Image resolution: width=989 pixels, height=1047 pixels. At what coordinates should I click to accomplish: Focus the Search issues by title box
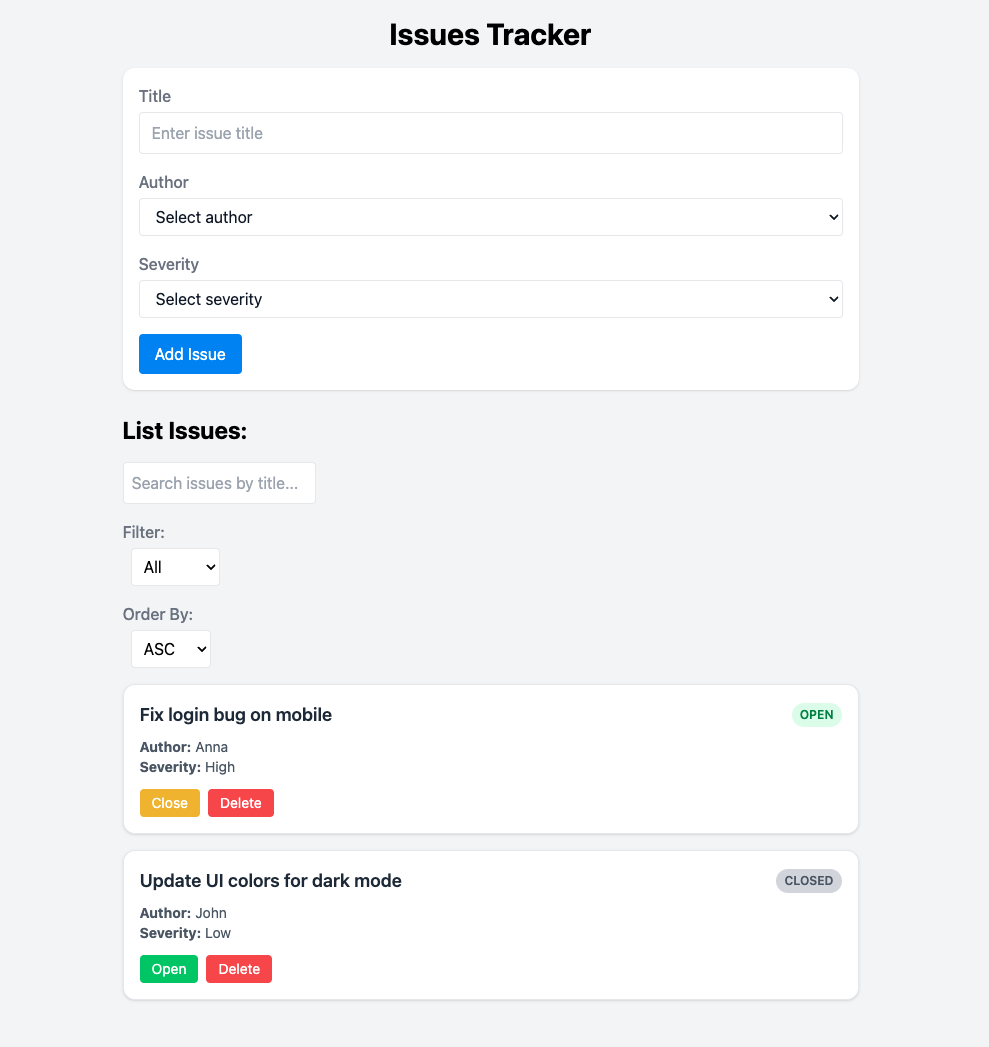click(x=219, y=483)
